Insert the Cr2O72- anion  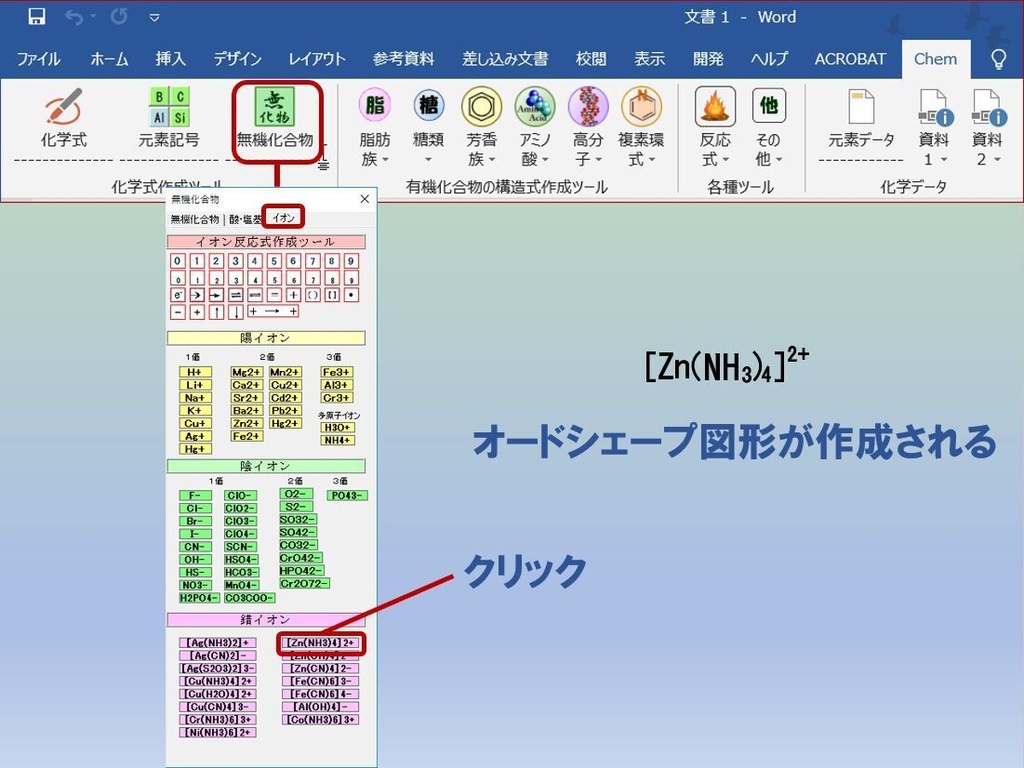pyautogui.click(x=304, y=584)
